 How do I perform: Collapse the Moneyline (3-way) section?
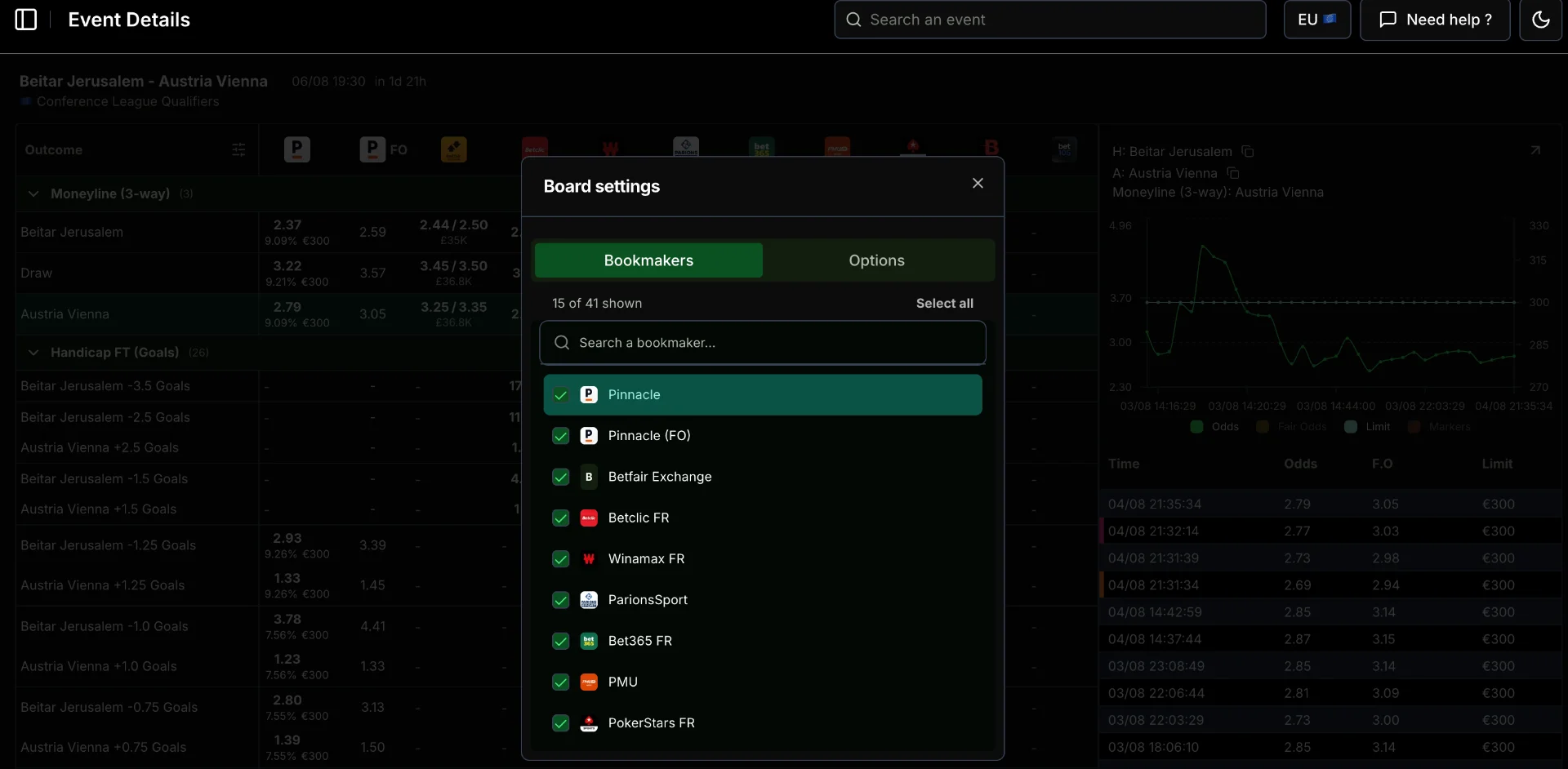tap(33, 193)
